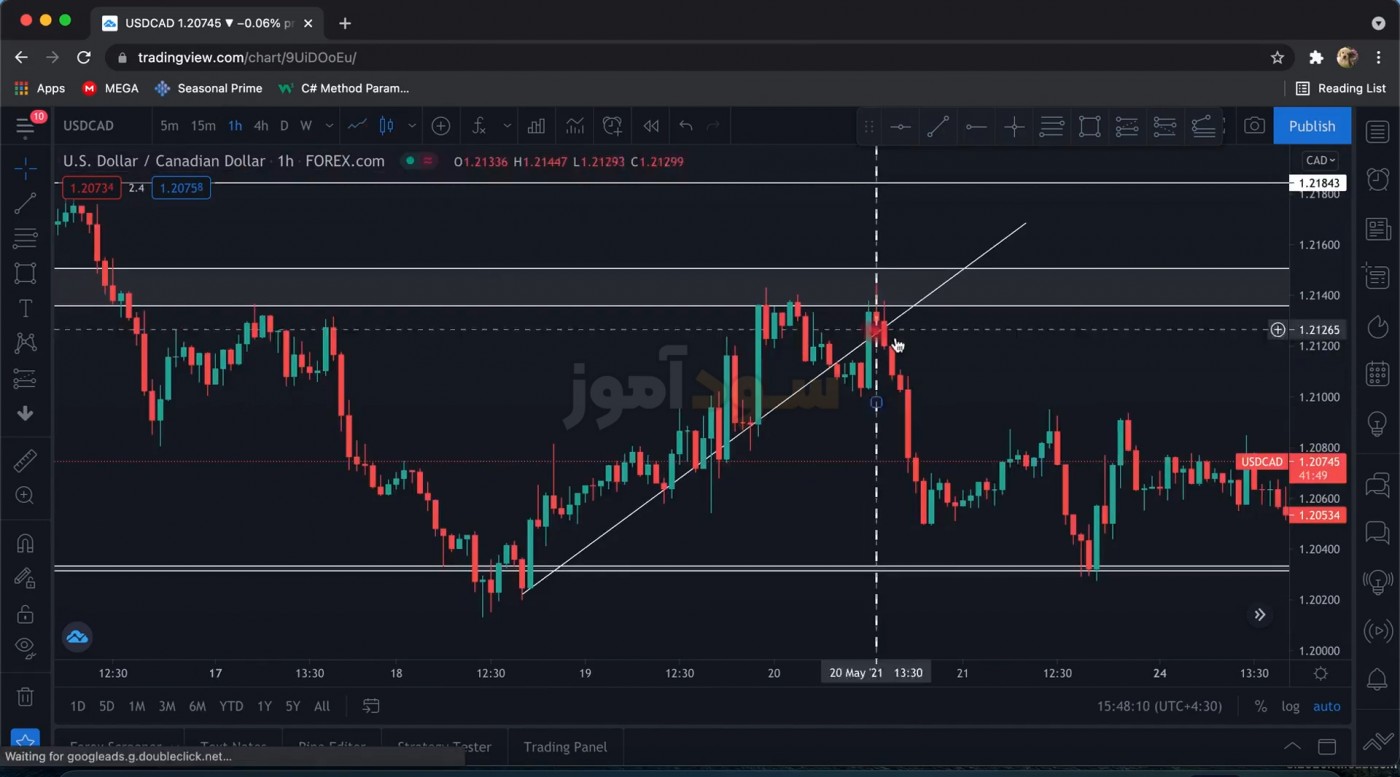Open the alerts alarm clock panel

click(1377, 180)
